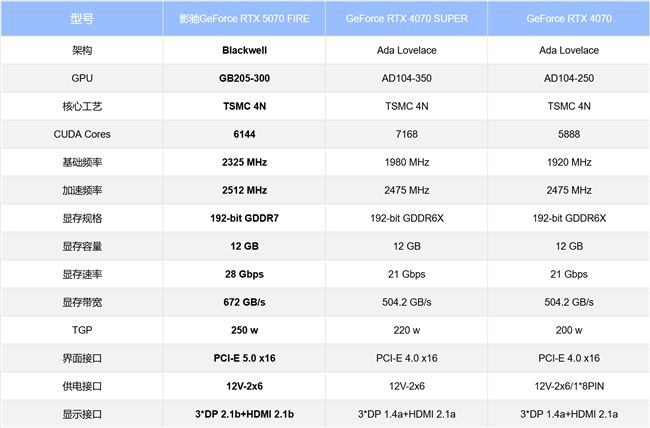650x428 pixels.
Task: Click the PCI-E 5.0 x16 cell
Action: [244, 358]
